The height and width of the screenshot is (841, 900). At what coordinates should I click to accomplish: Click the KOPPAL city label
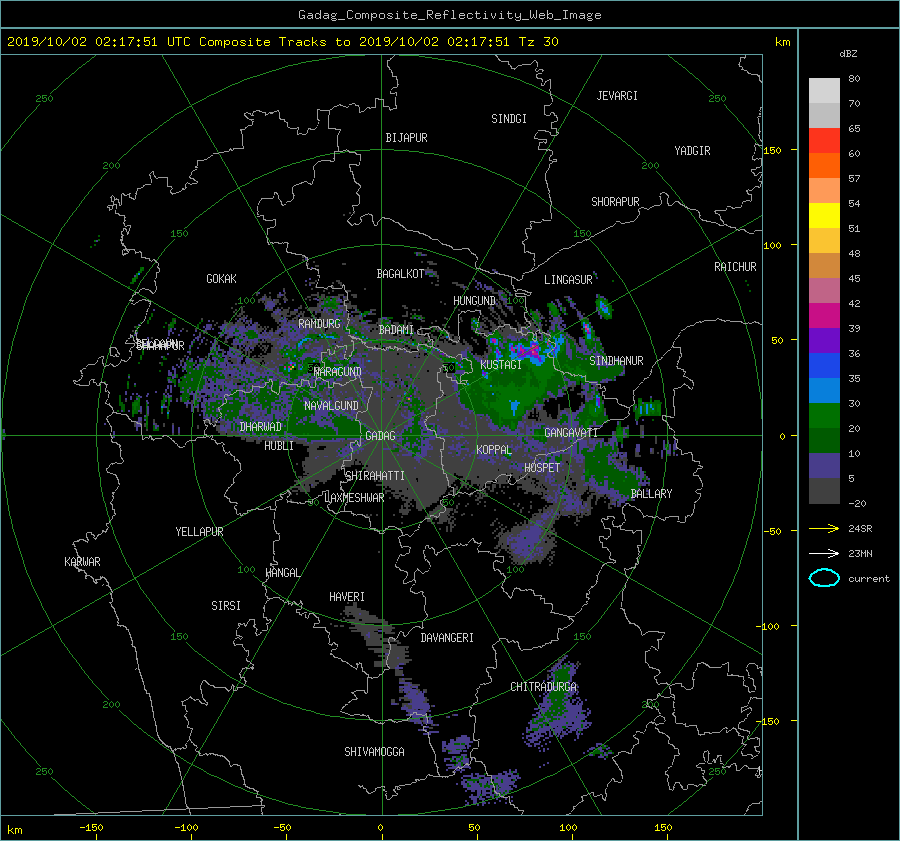tap(494, 450)
